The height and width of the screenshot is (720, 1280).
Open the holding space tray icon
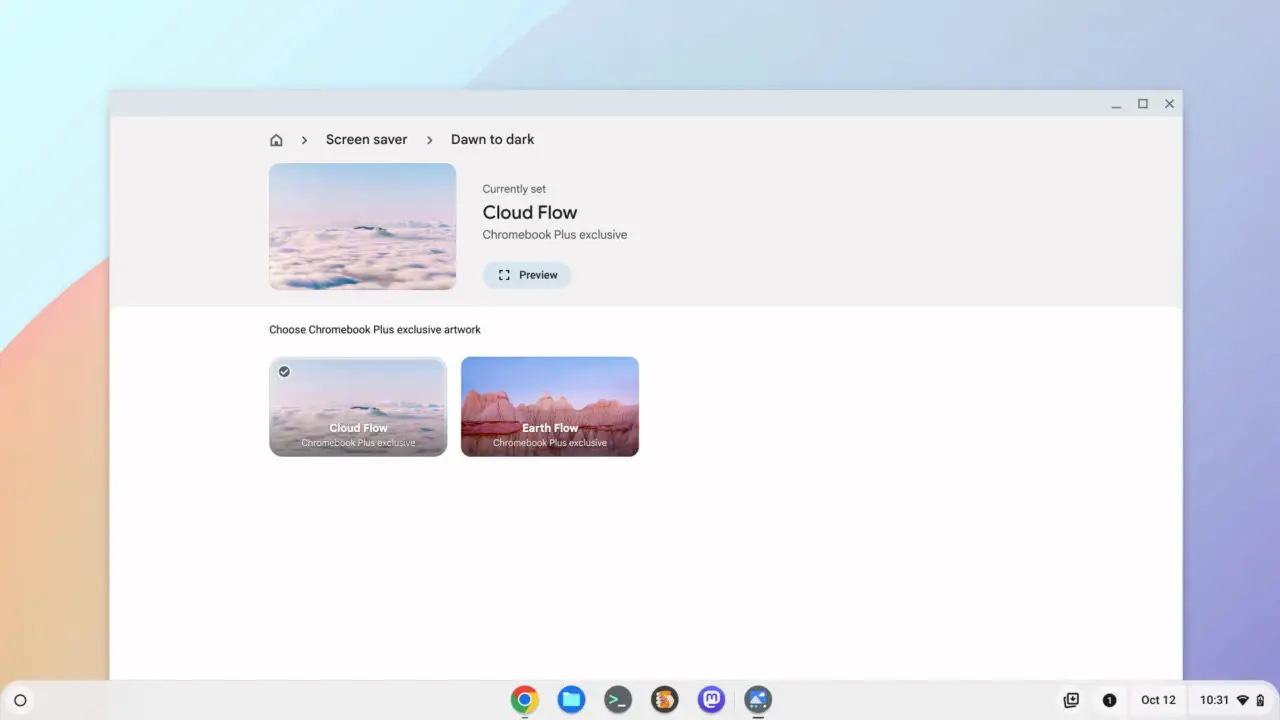coord(1071,700)
